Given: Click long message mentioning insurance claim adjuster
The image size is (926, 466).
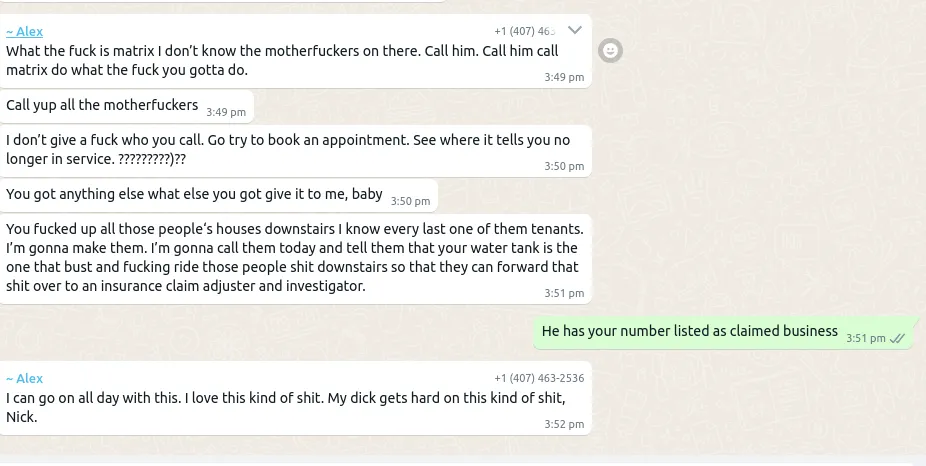Looking at the screenshot, I should (x=292, y=258).
